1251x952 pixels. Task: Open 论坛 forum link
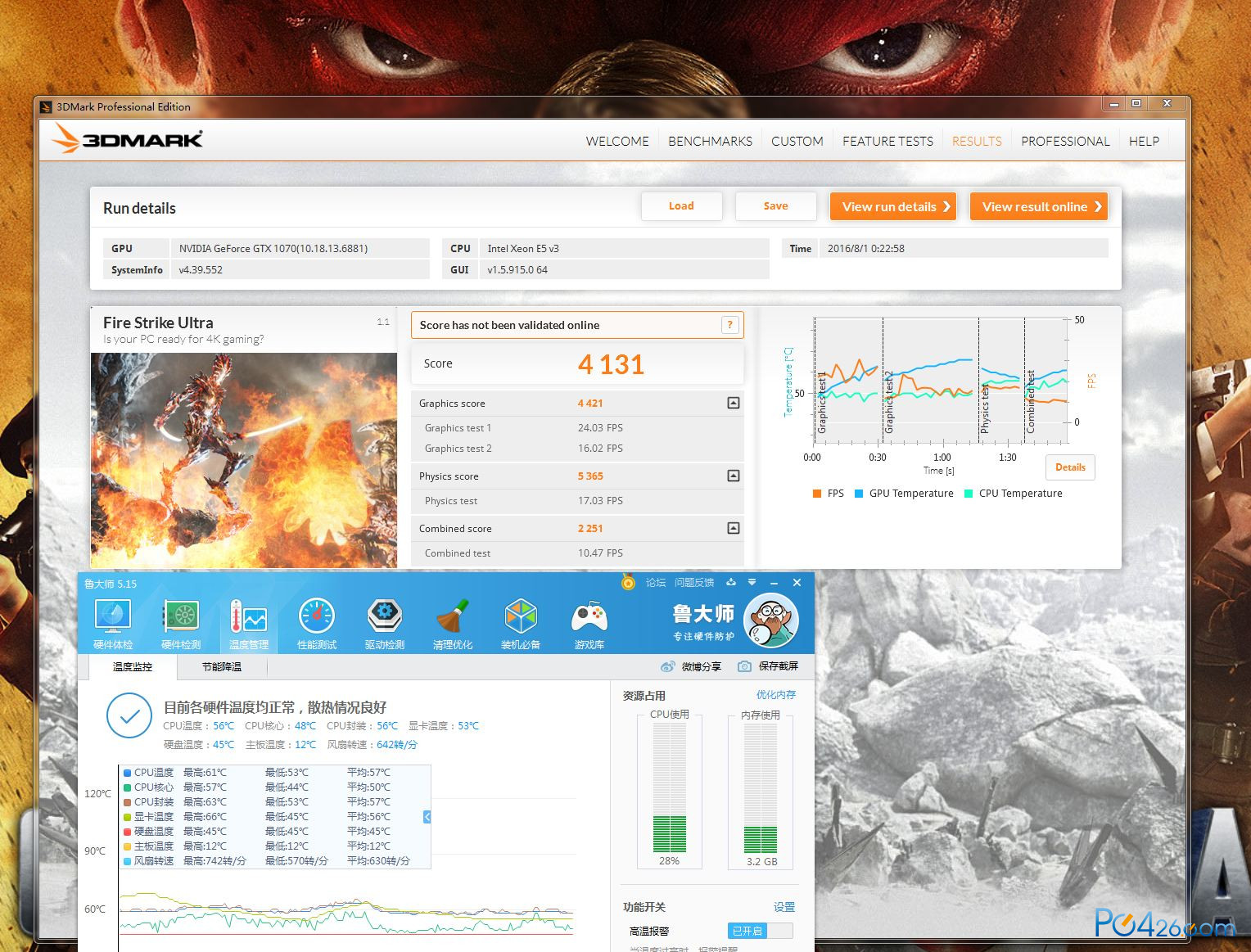656,583
